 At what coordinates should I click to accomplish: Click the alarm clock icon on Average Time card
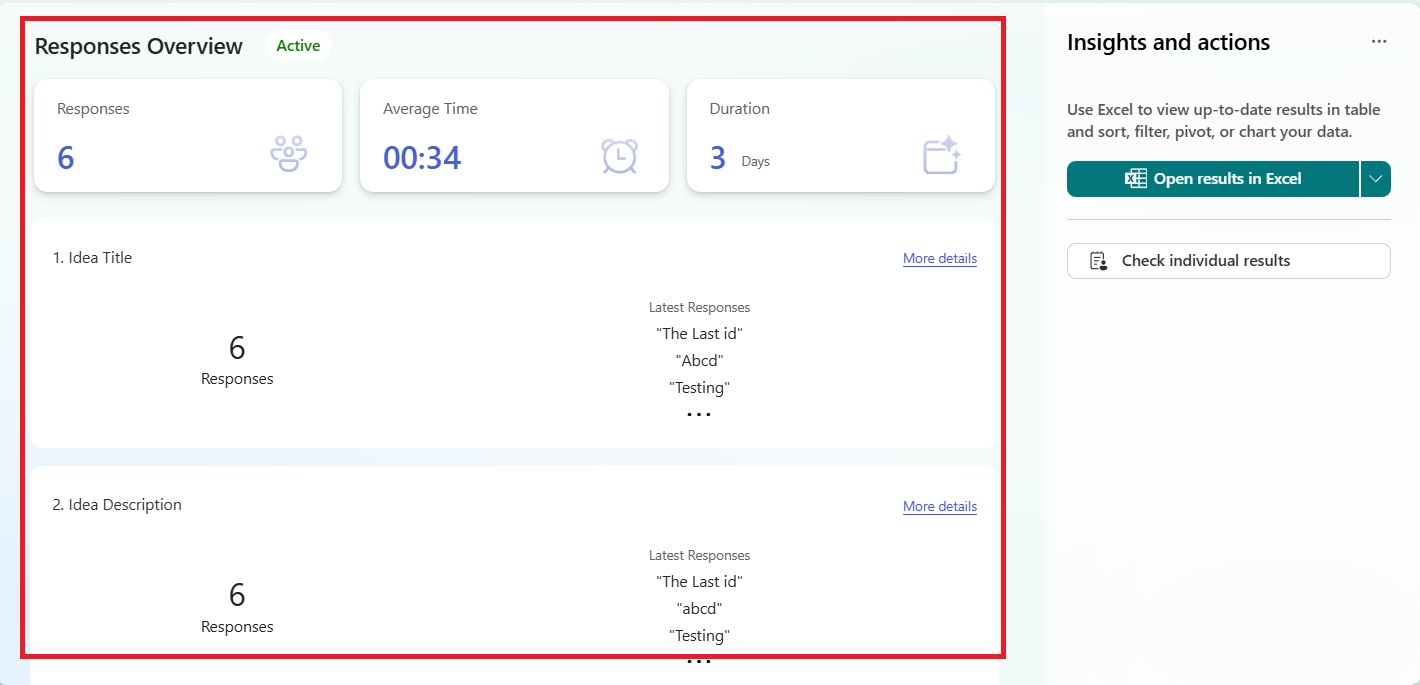click(x=619, y=156)
